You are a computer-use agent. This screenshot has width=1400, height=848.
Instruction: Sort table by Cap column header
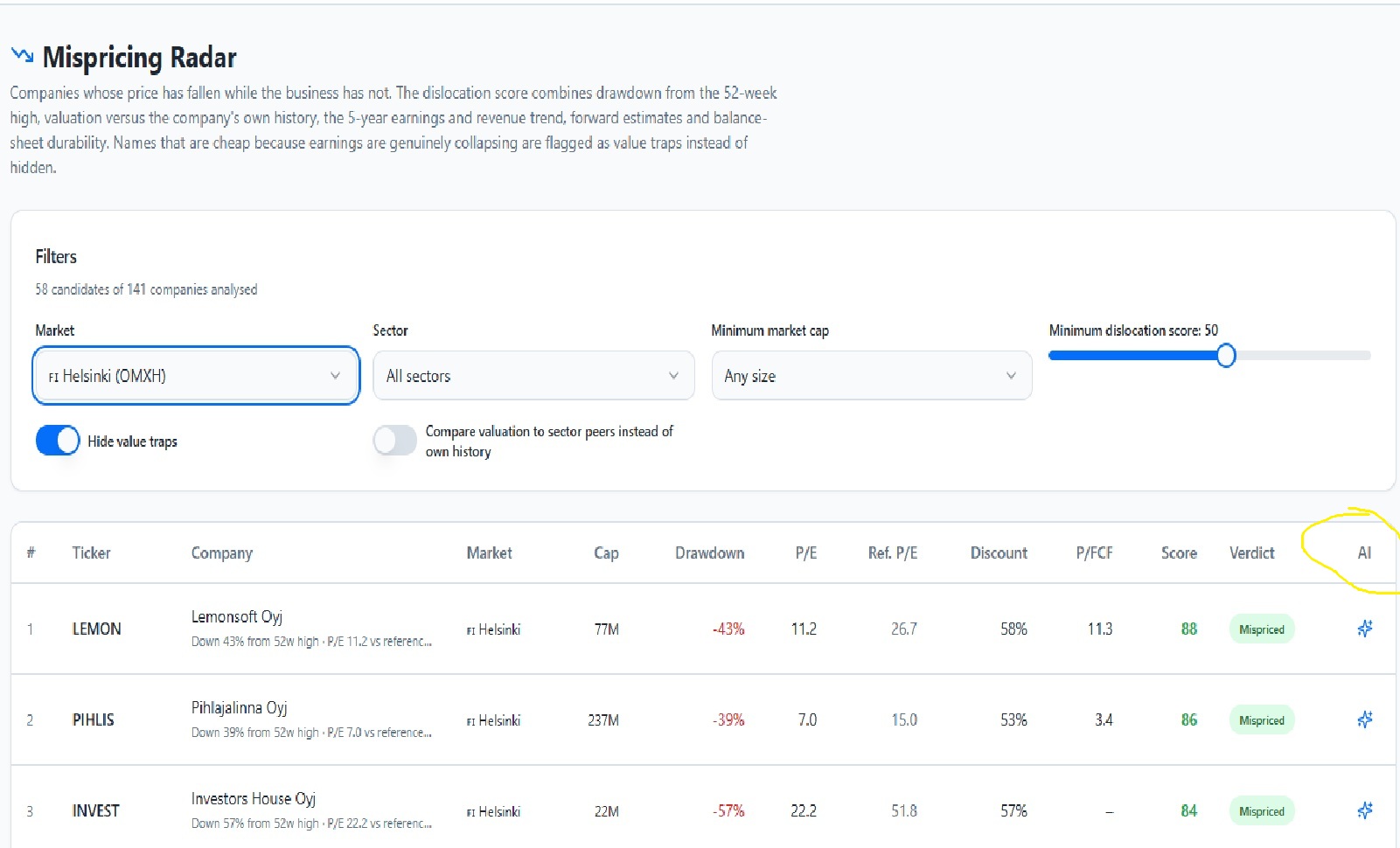pos(606,553)
